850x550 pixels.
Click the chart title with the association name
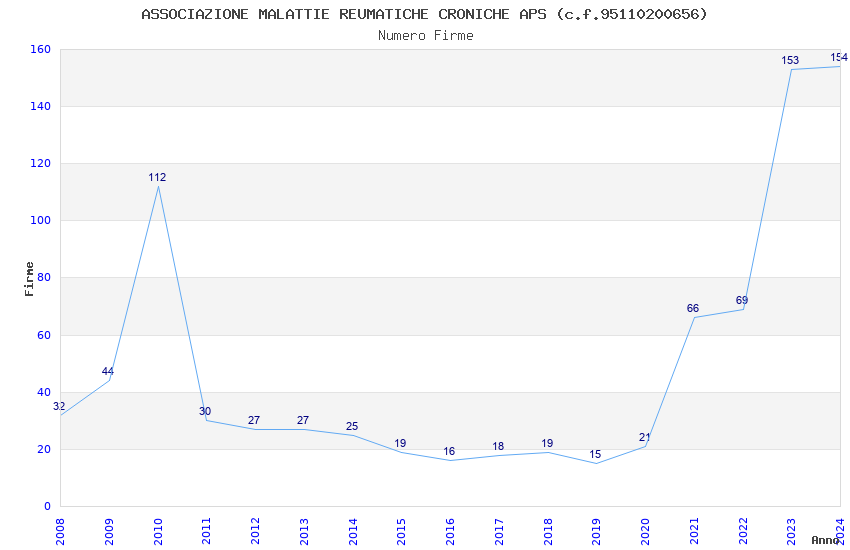[424, 14]
